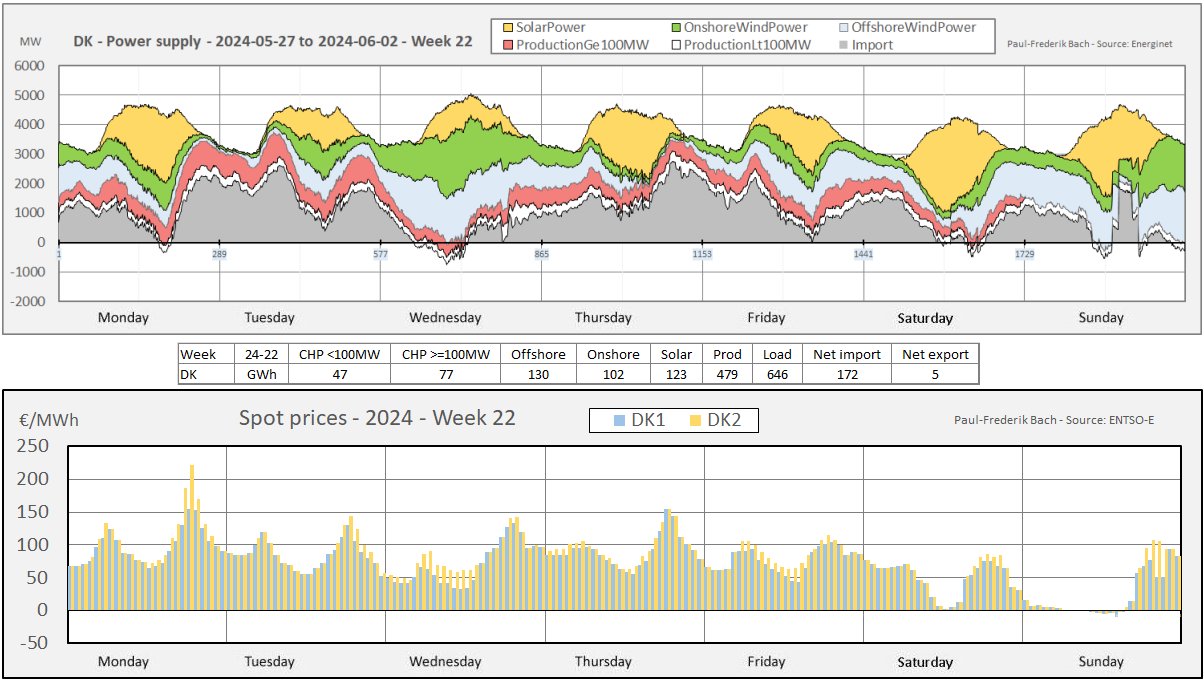Select the ProductionLt100MW legend entry
1204x680 pixels.
coord(745,44)
